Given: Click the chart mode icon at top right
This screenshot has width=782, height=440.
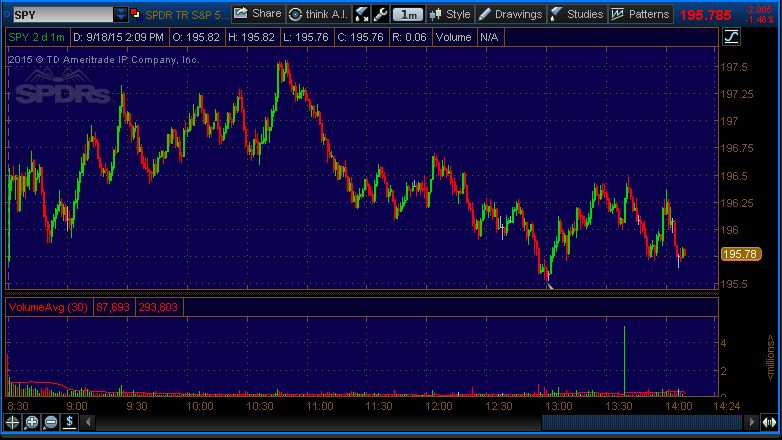Looking at the screenshot, I should pyautogui.click(x=731, y=37).
